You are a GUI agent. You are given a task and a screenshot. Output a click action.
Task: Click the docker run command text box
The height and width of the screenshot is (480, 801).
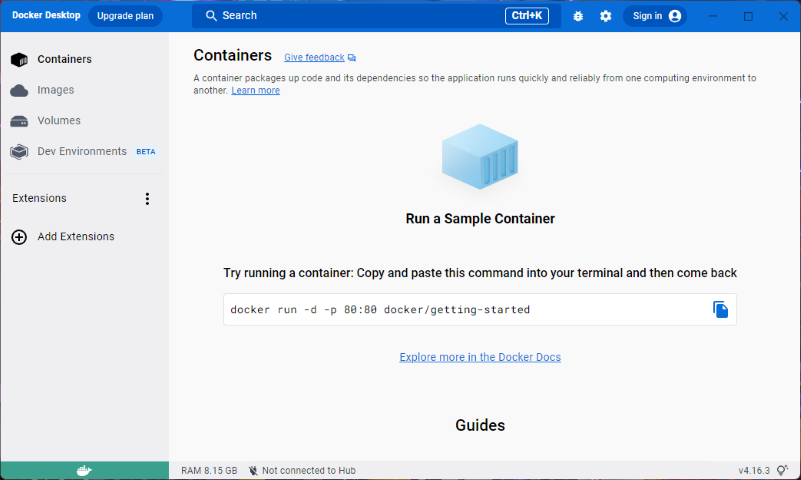tap(480, 309)
